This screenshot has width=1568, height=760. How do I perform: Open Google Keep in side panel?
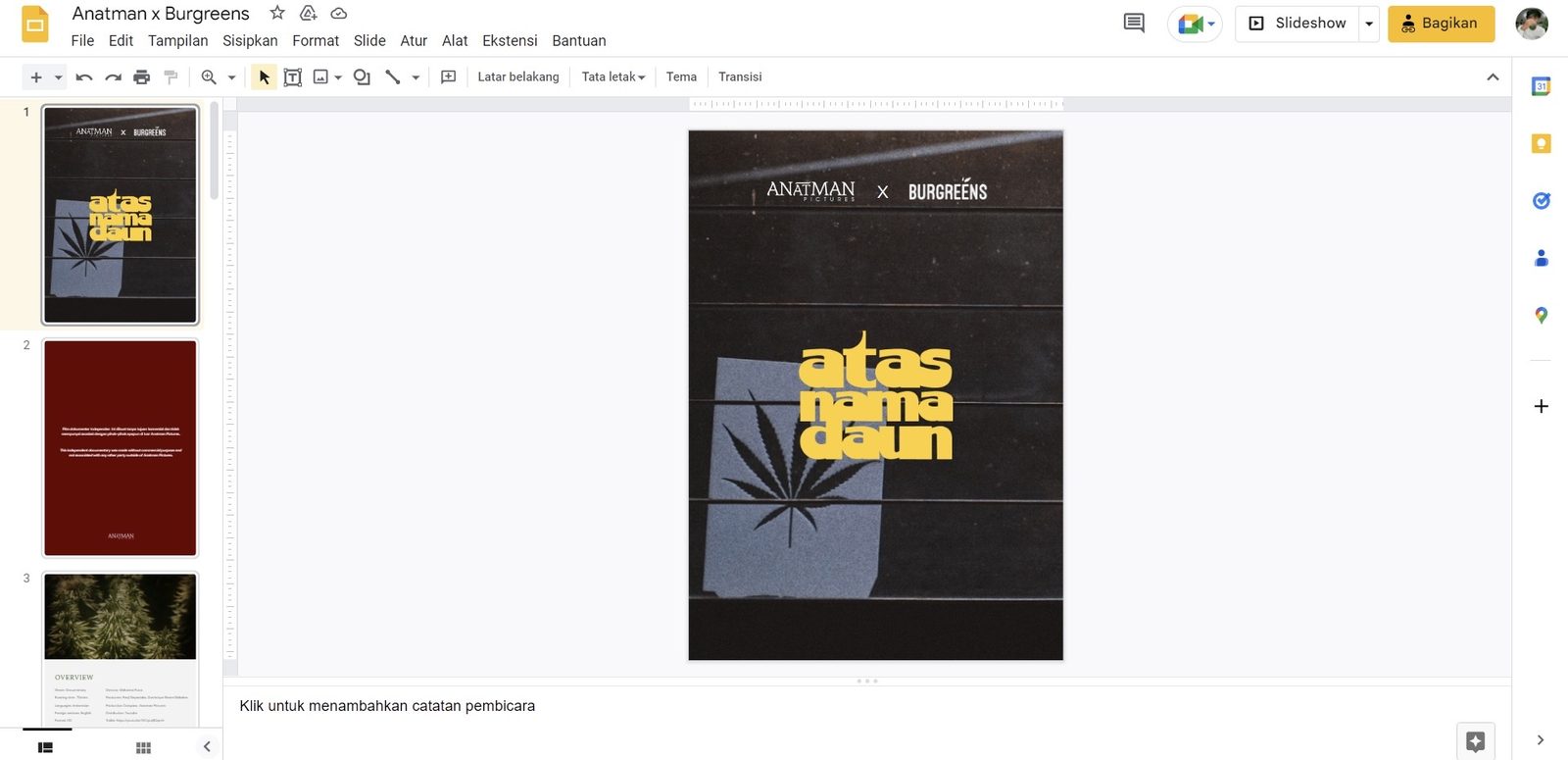click(1542, 144)
